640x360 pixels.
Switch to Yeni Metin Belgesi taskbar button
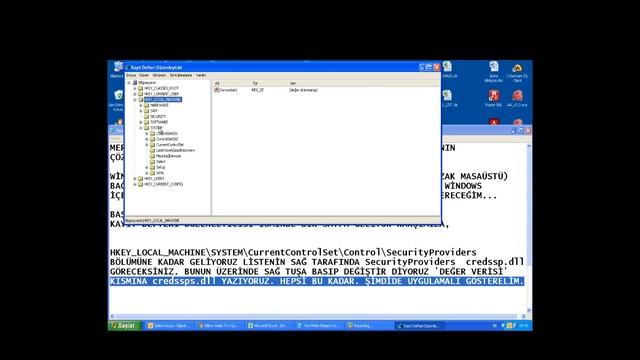[318, 326]
